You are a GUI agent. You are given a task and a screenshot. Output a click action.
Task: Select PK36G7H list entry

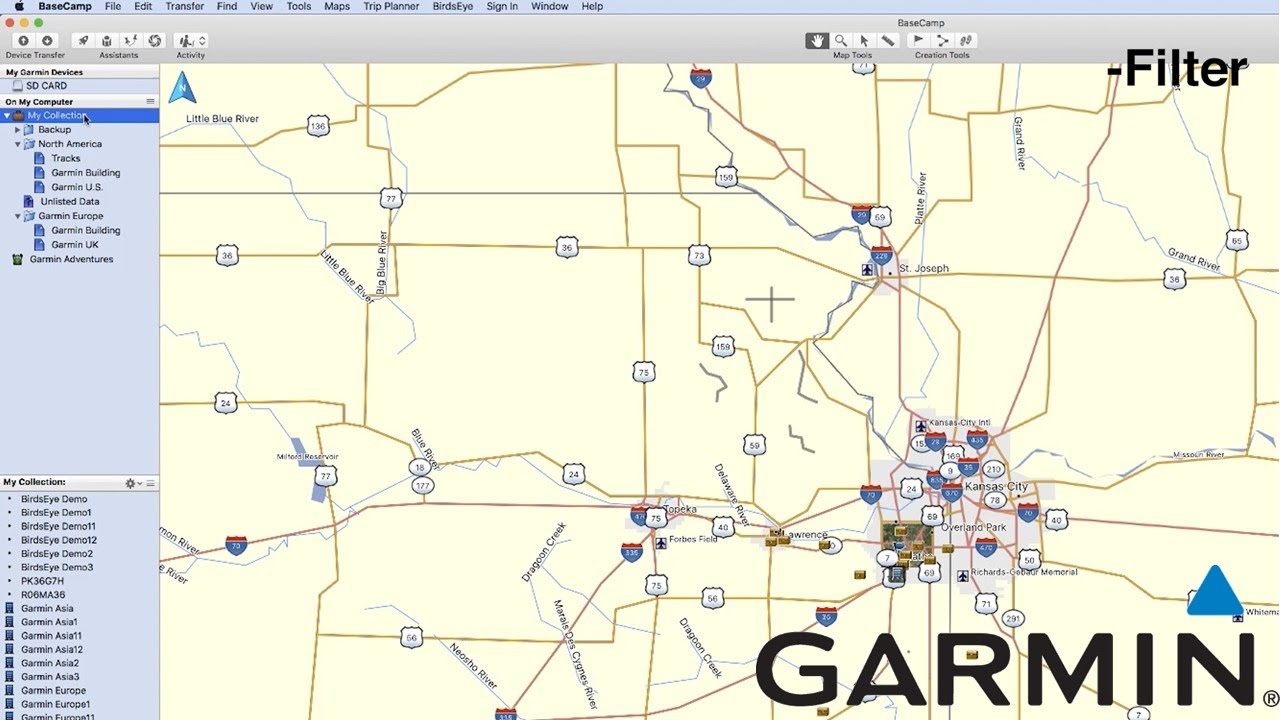pyautogui.click(x=42, y=581)
